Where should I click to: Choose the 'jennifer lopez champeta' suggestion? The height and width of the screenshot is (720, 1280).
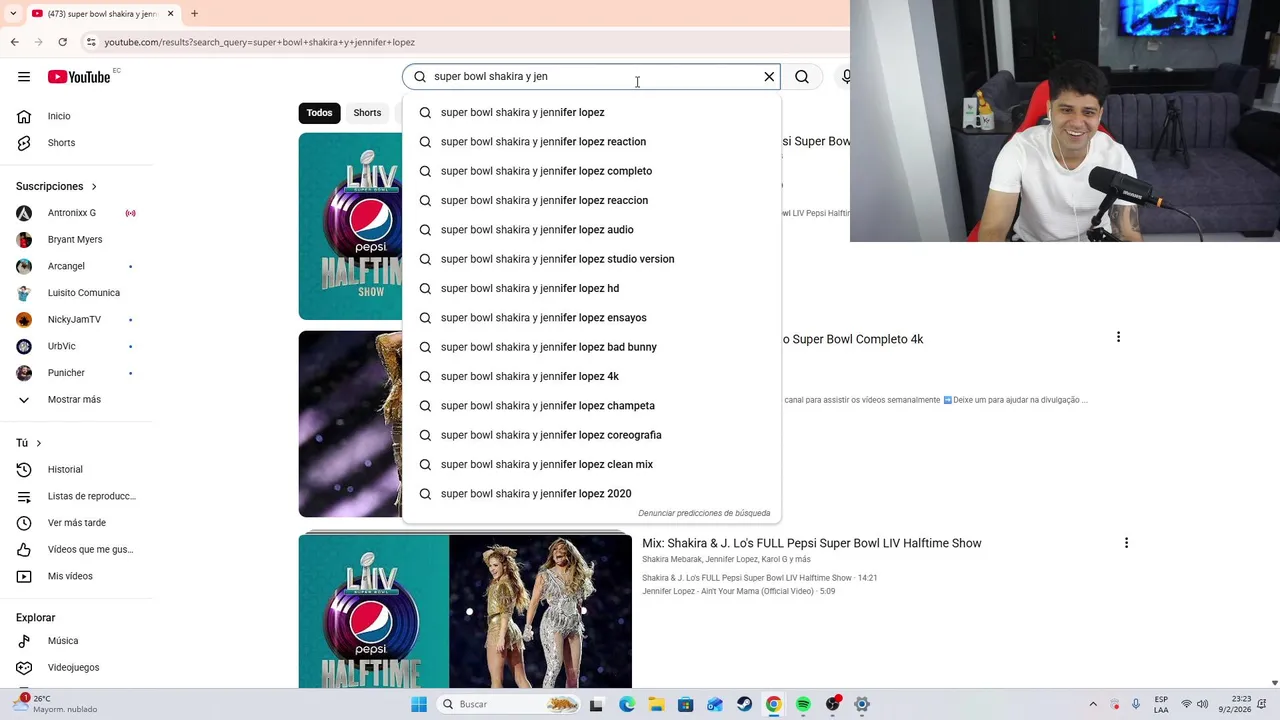point(591,406)
